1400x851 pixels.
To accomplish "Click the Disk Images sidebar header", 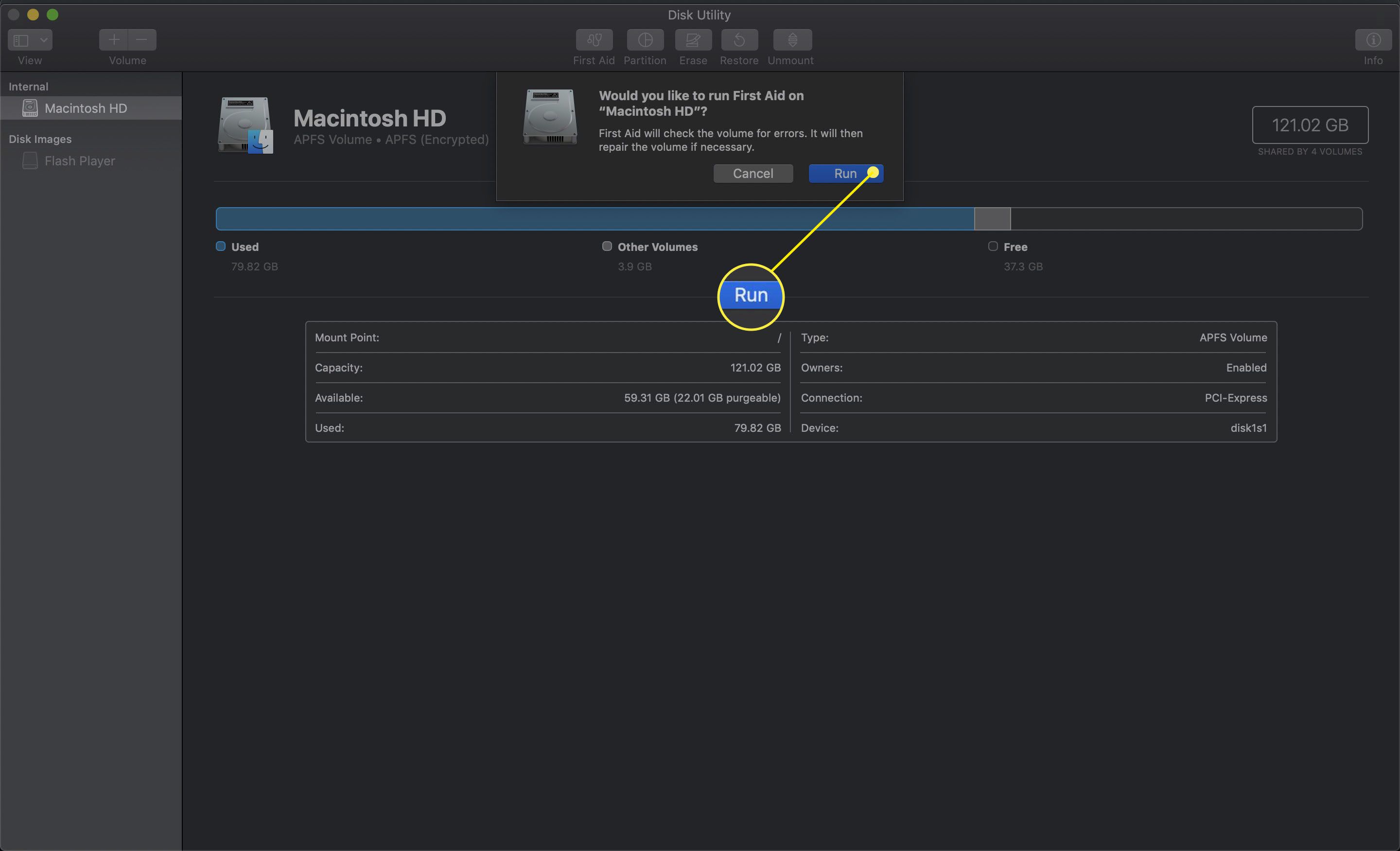I will (40, 139).
